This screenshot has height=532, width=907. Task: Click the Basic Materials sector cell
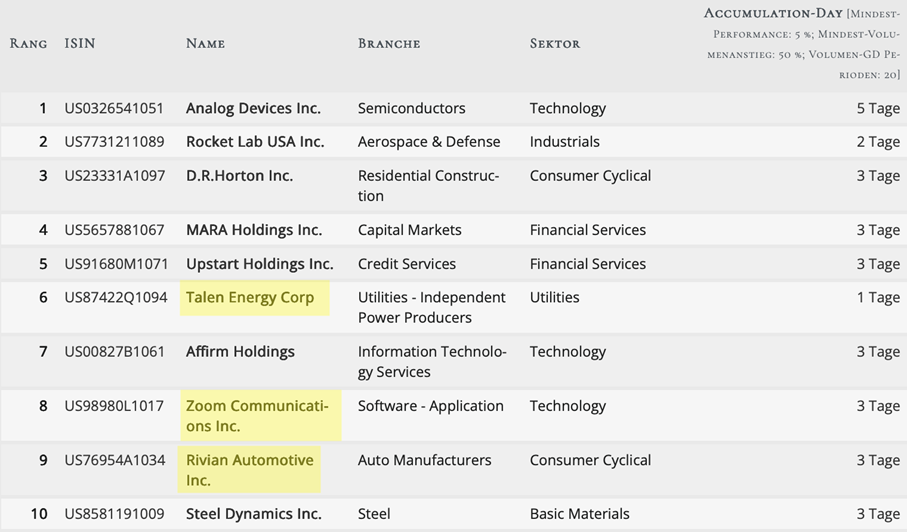[x=580, y=514]
